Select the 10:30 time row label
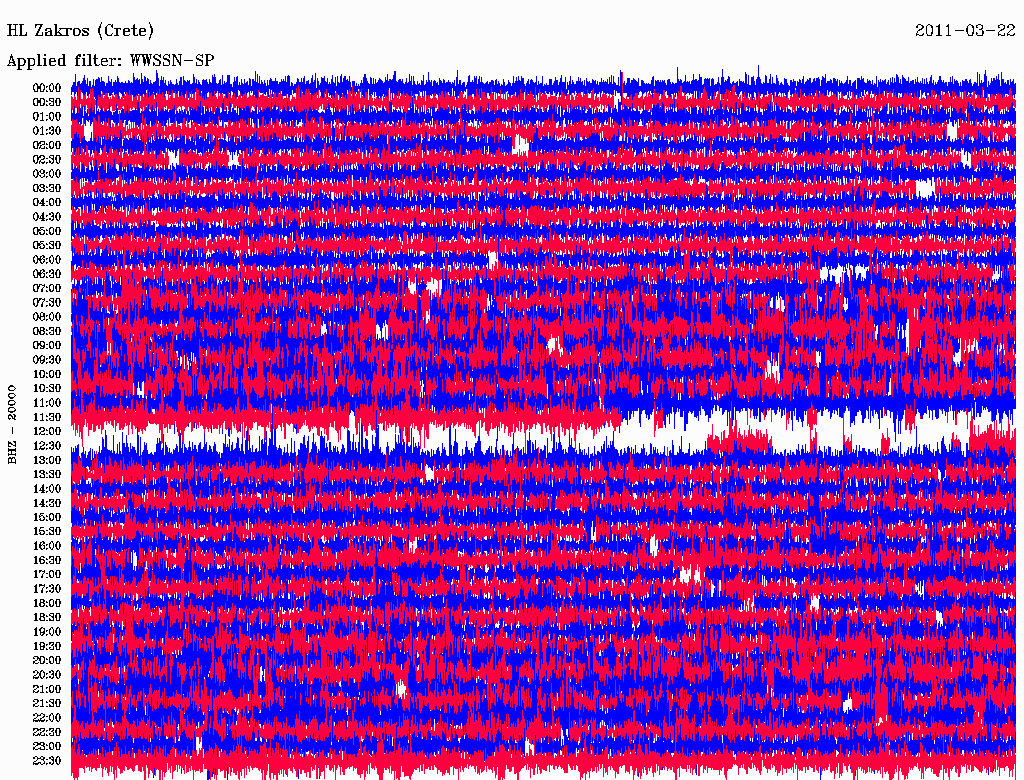Screen dimensions: 1024x780 pos(47,389)
